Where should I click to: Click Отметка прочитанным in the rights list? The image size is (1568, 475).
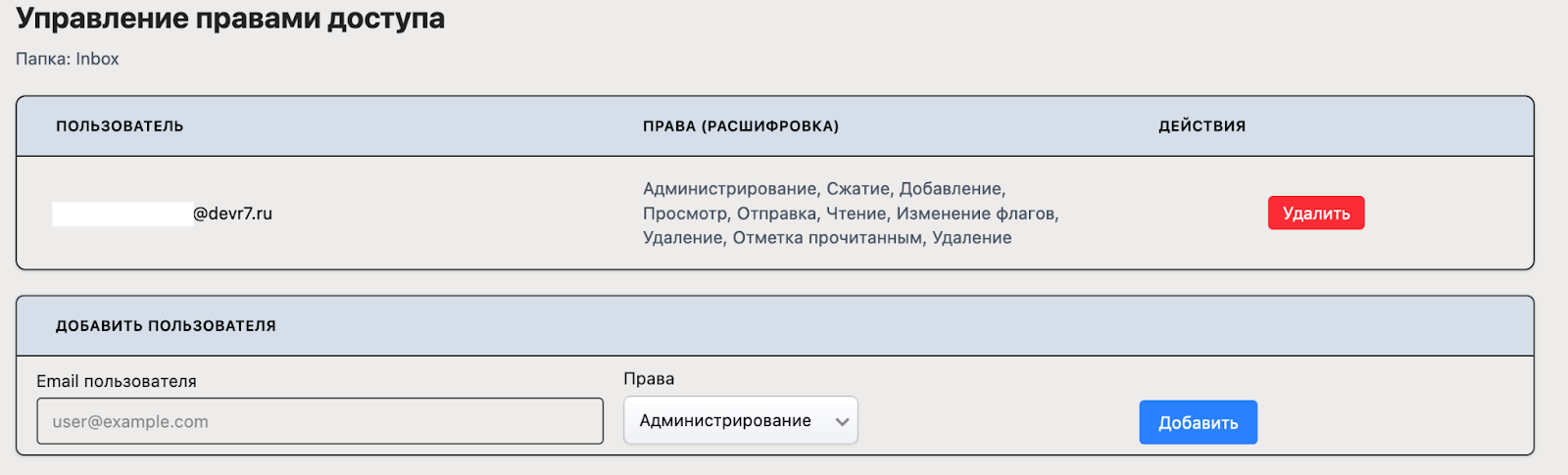(828, 238)
